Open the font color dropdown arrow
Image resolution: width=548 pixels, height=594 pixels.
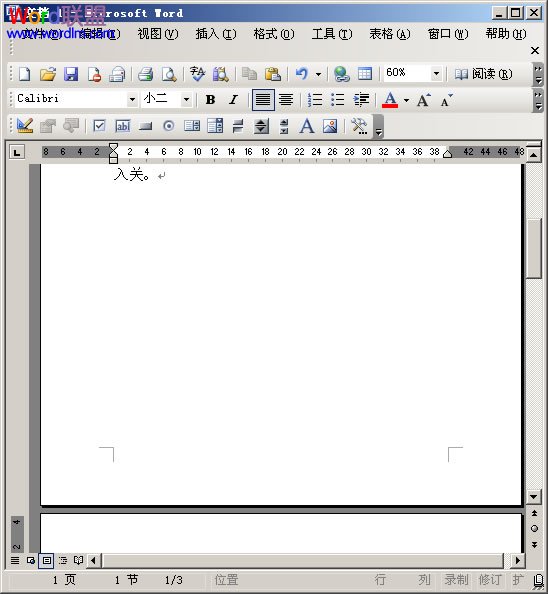coord(406,100)
